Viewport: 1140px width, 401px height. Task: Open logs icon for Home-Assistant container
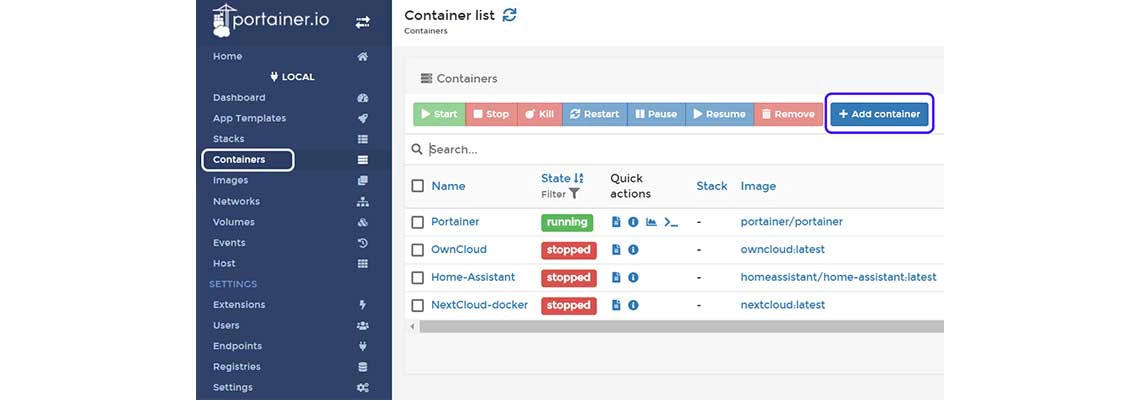[616, 278]
